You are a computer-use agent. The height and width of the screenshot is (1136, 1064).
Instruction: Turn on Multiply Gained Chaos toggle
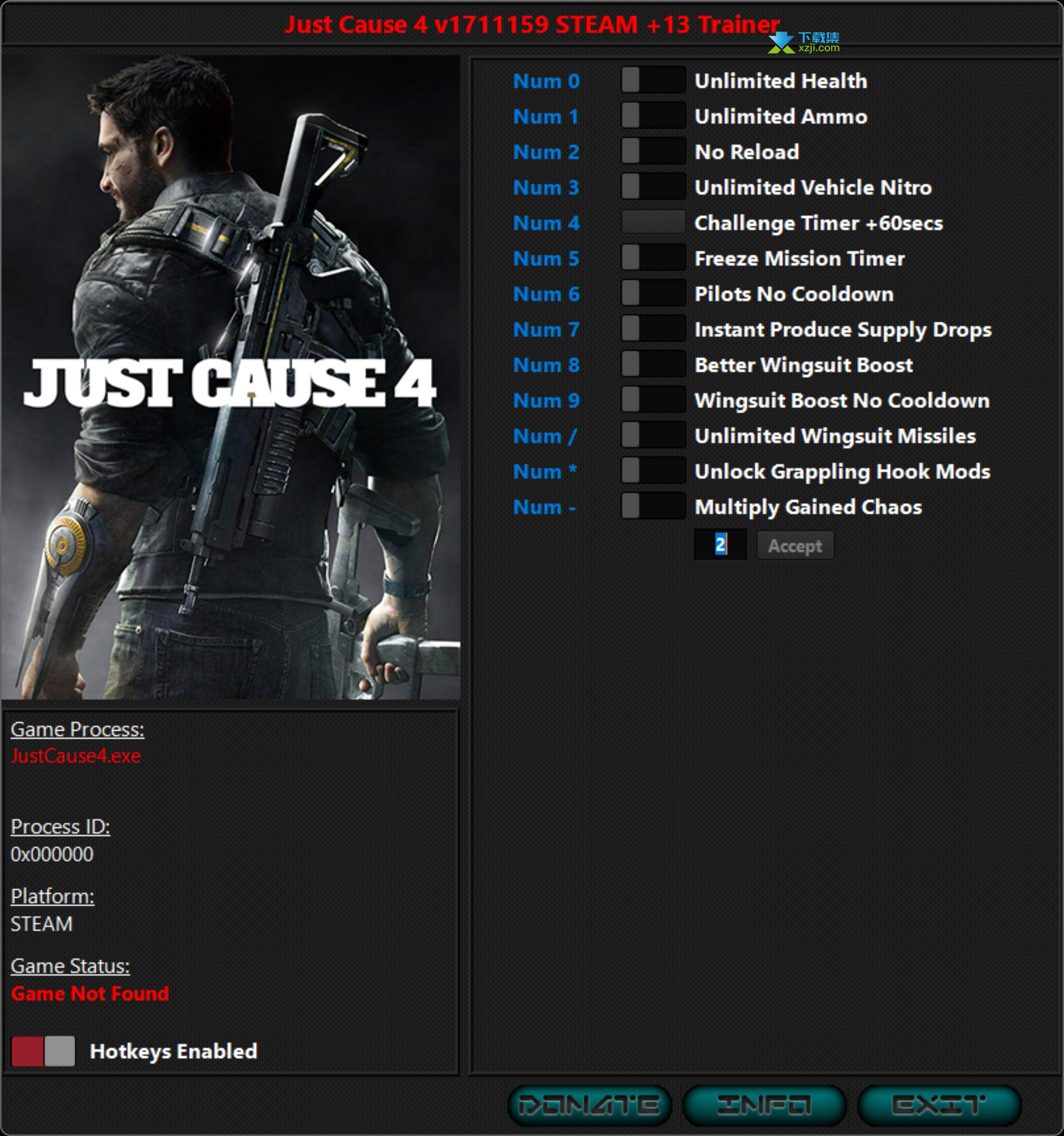653,506
